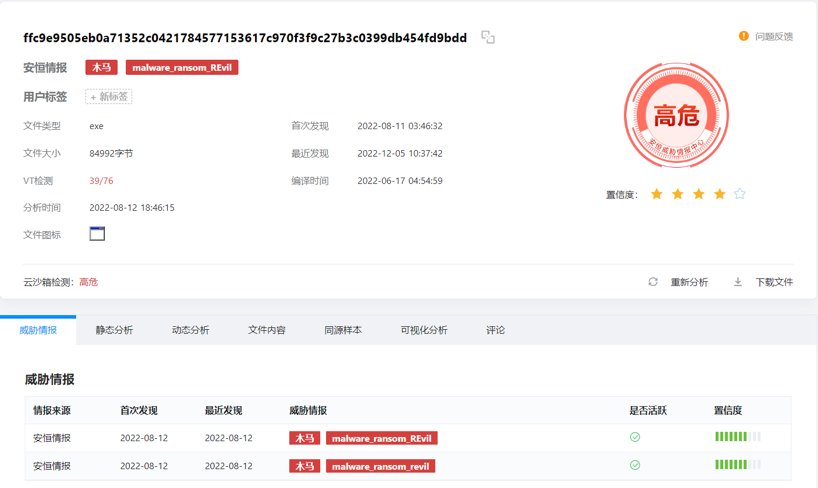818x488 pixels.
Task: Click the first gold confidence star
Action: [x=657, y=194]
